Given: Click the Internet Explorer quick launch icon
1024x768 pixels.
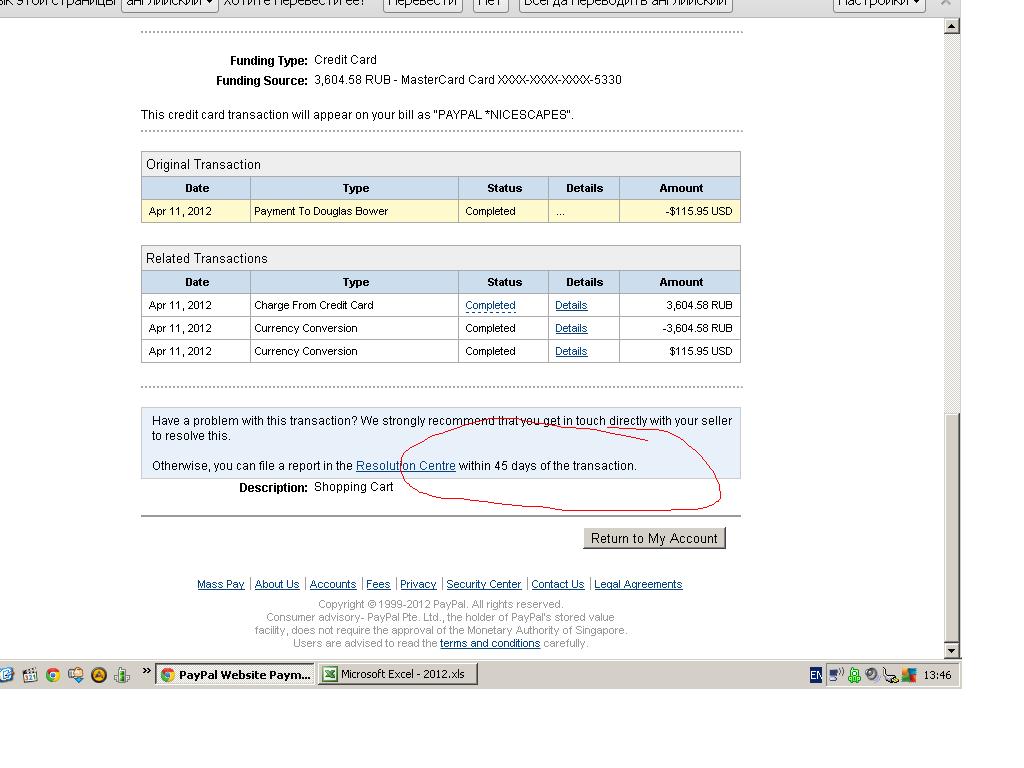Looking at the screenshot, I should (6, 675).
